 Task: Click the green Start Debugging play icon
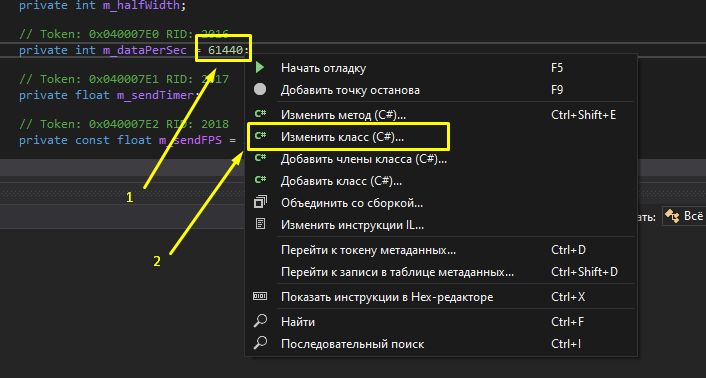[x=260, y=68]
